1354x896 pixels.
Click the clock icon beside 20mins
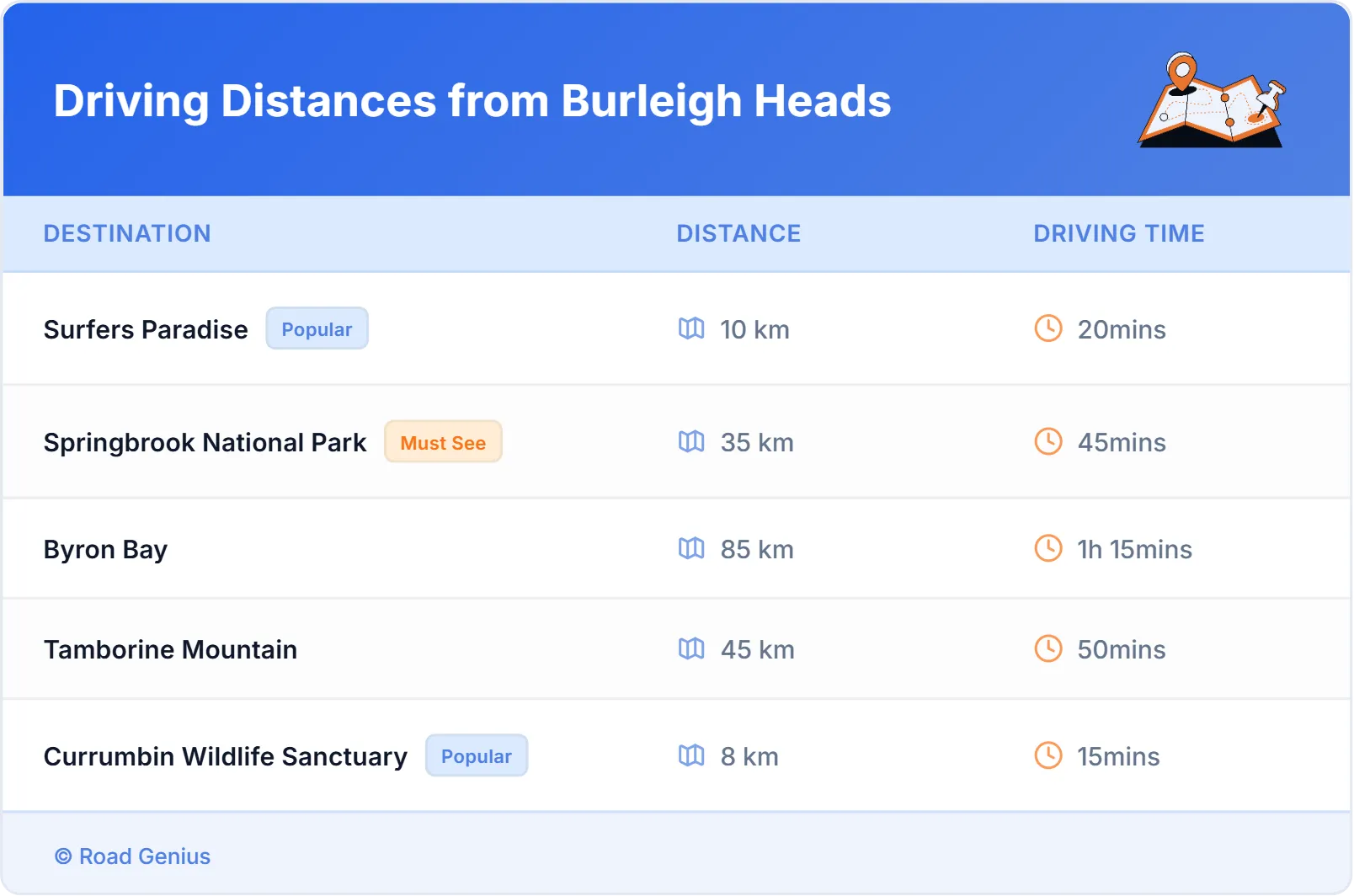click(1048, 328)
